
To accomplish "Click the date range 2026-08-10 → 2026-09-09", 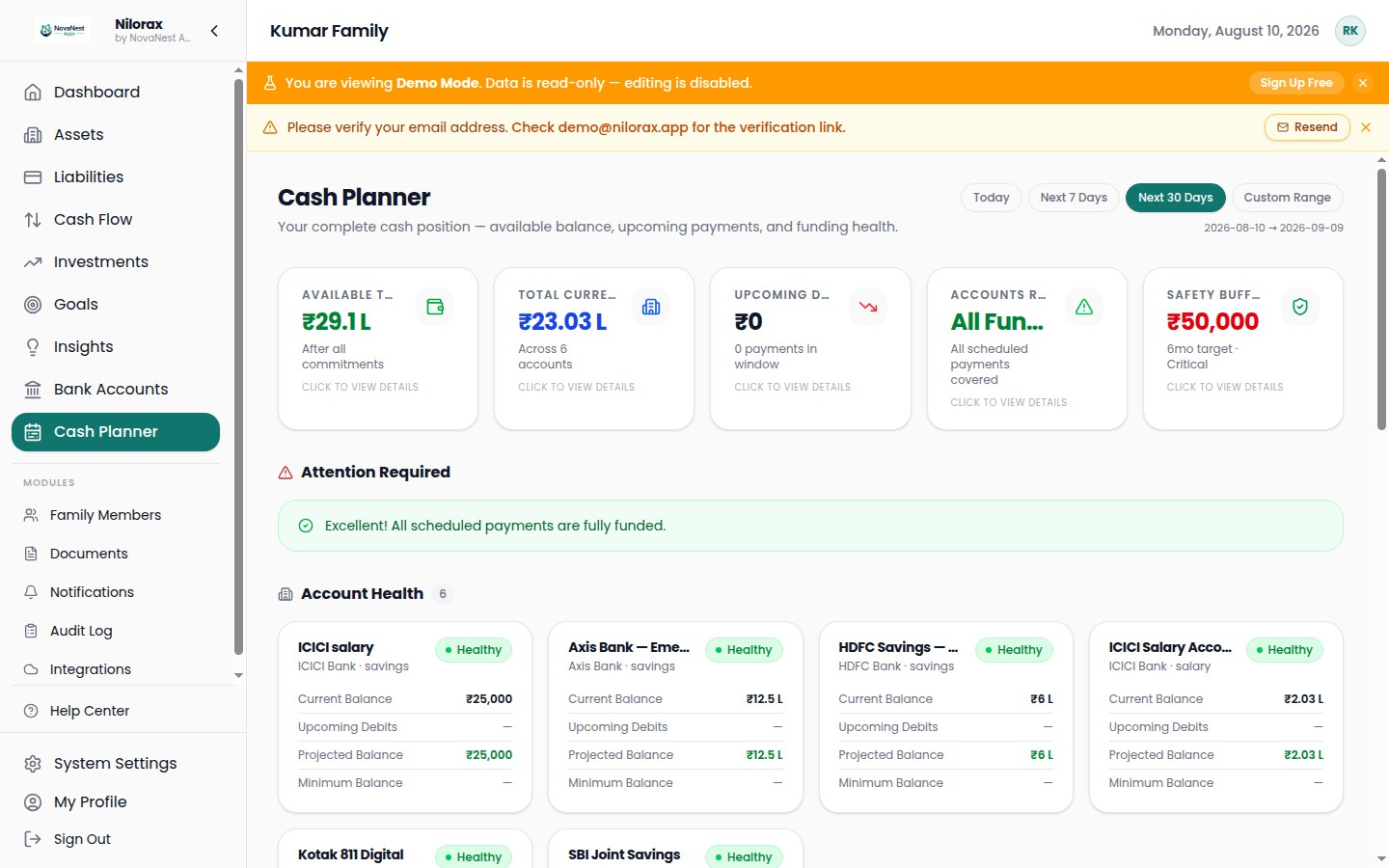I will click(1273, 228).
